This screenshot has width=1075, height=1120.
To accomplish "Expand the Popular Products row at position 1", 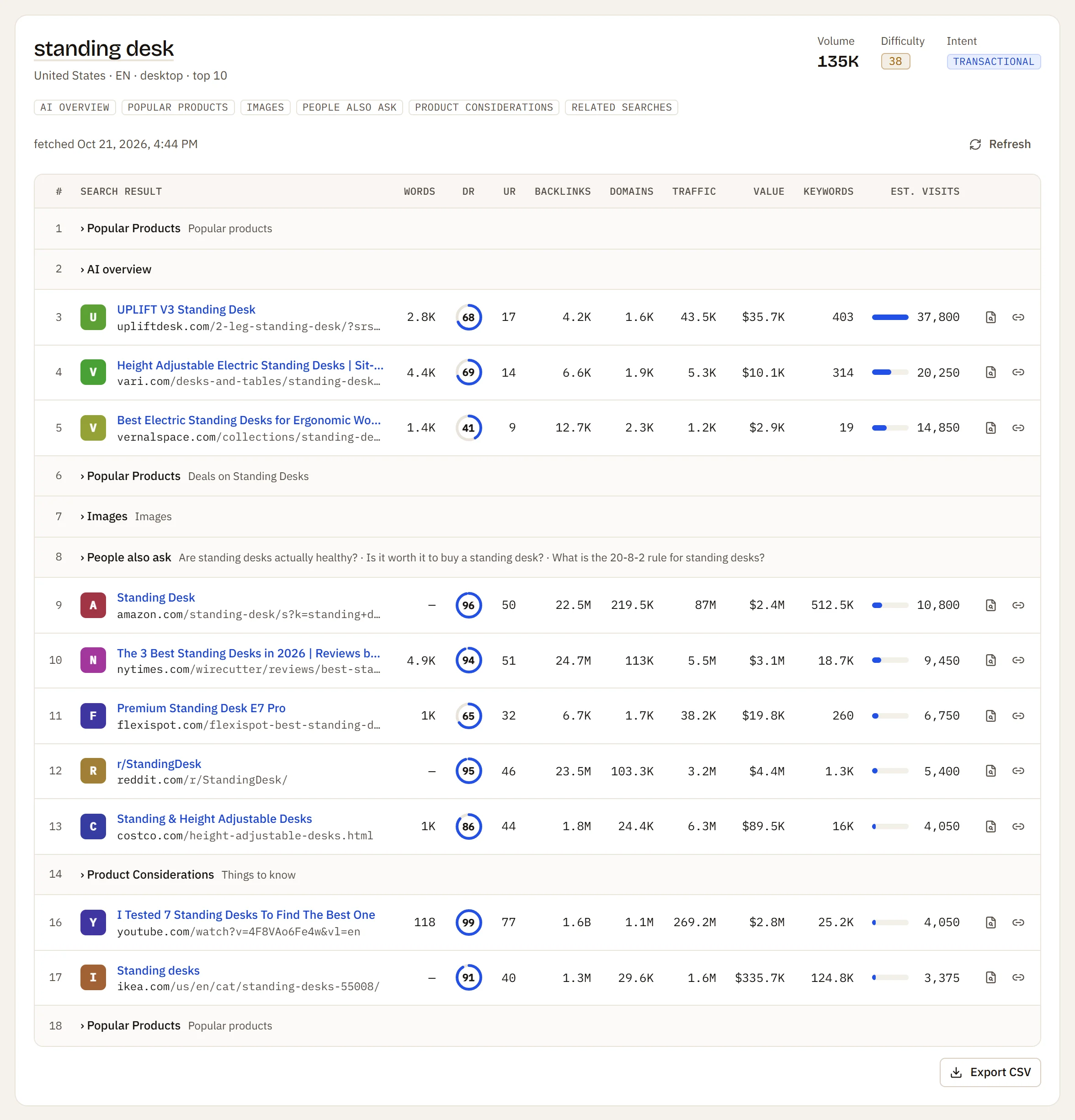I will pyautogui.click(x=537, y=229).
